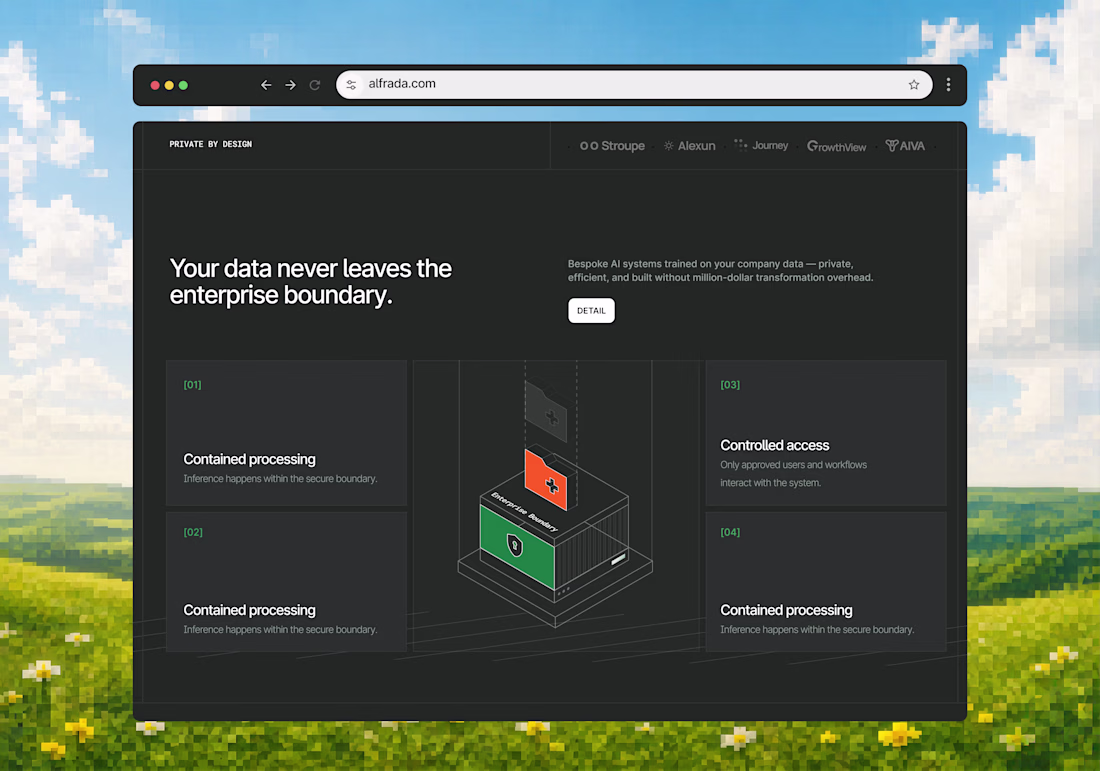Select the GrowthView logo

point(836,146)
